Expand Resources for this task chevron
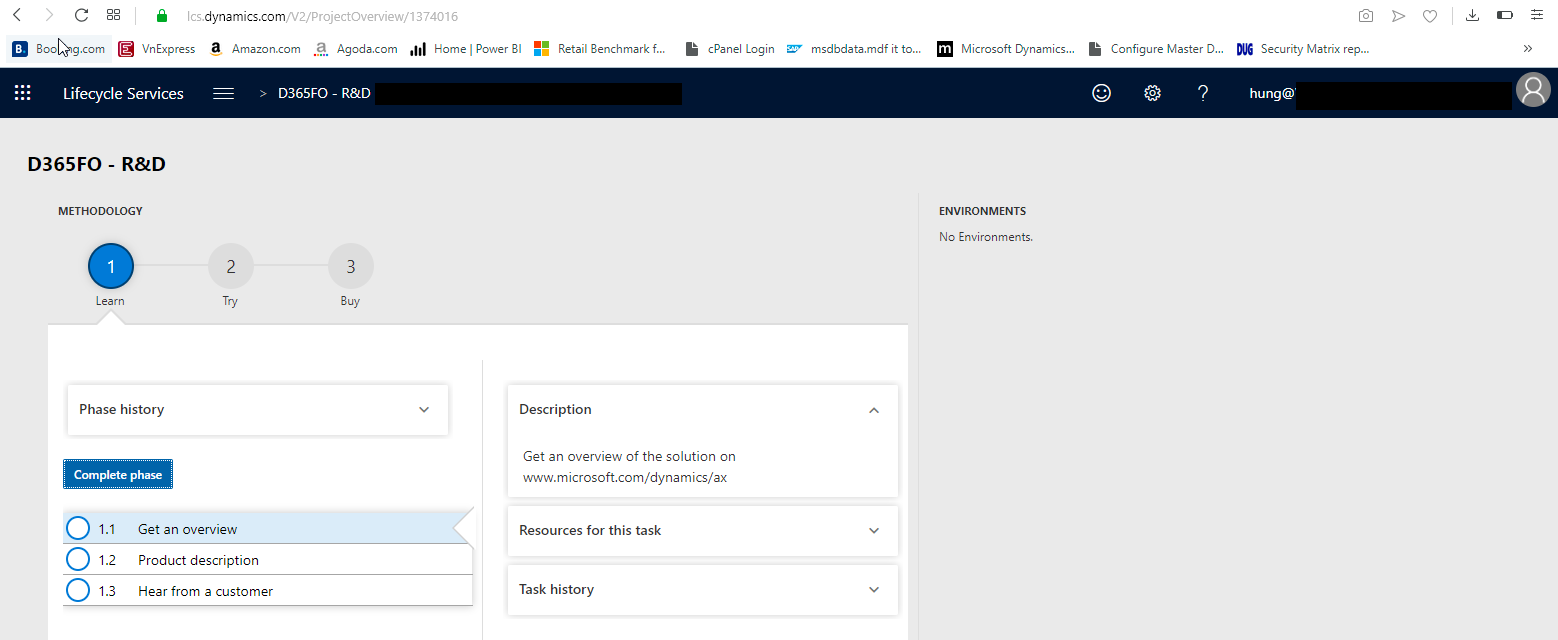Viewport: 1558px width, 640px height. point(874,531)
